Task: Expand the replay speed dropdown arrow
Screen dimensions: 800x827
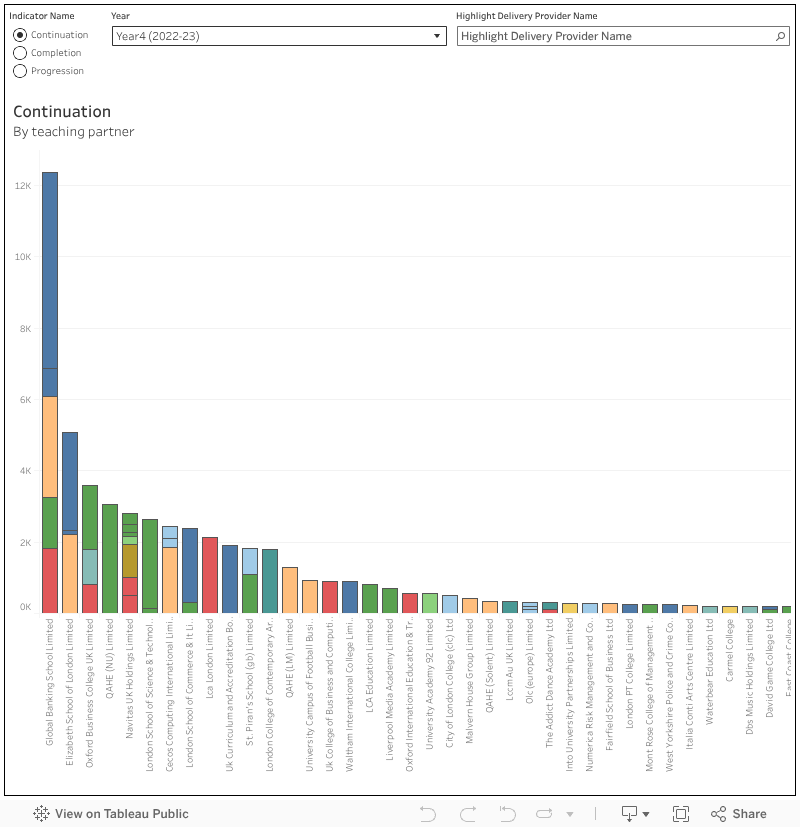Action: tap(570, 814)
